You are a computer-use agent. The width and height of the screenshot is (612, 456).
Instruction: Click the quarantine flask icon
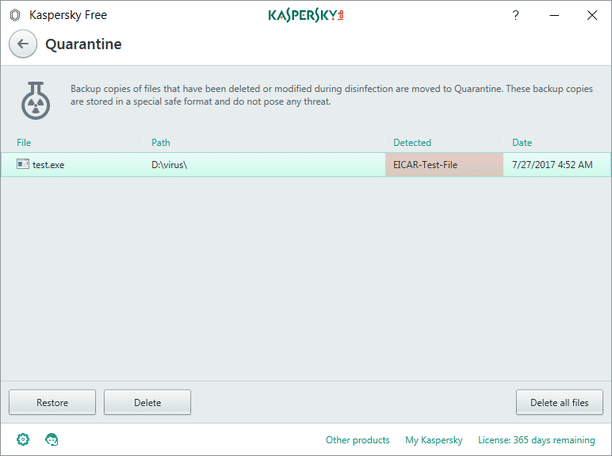point(36,101)
